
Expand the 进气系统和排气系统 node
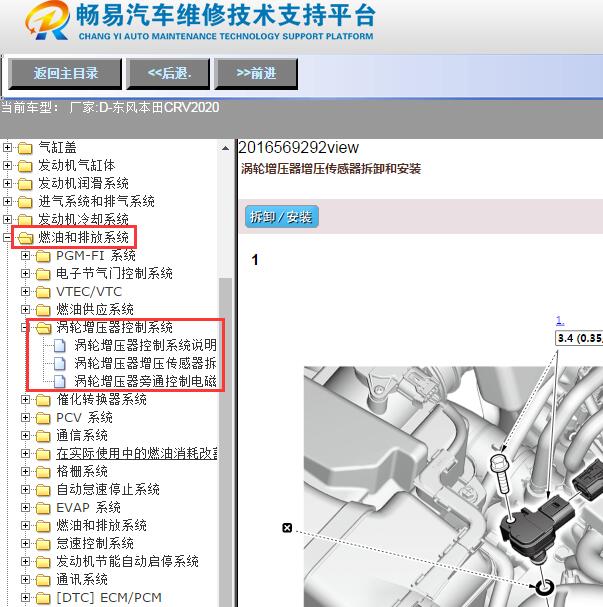pyautogui.click(x=7, y=201)
